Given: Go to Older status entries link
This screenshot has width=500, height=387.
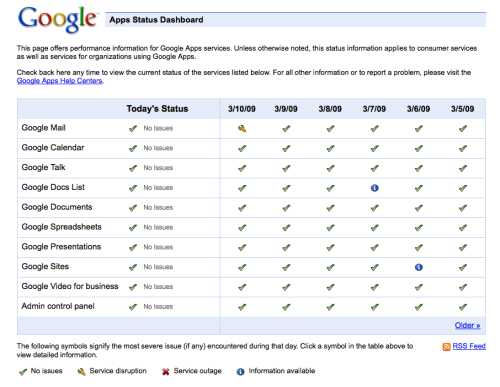Looking at the screenshot, I should tap(467, 325).
